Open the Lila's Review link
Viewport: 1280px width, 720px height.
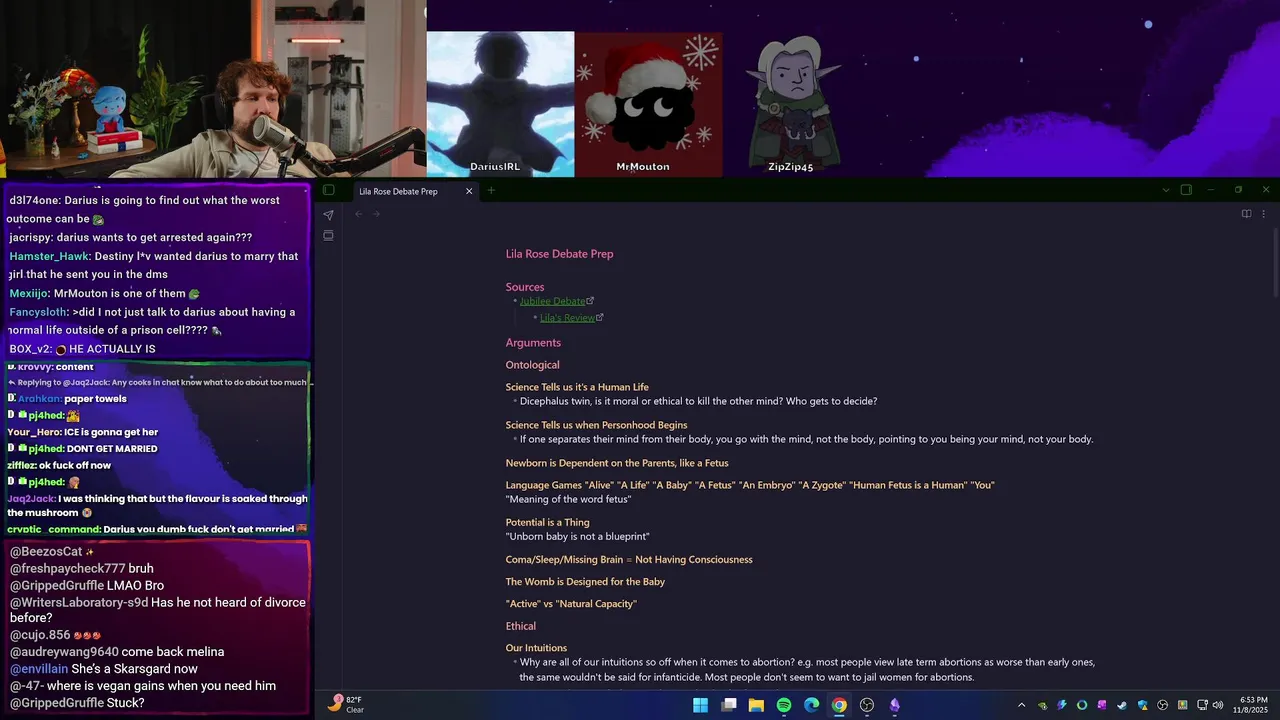tap(571, 318)
